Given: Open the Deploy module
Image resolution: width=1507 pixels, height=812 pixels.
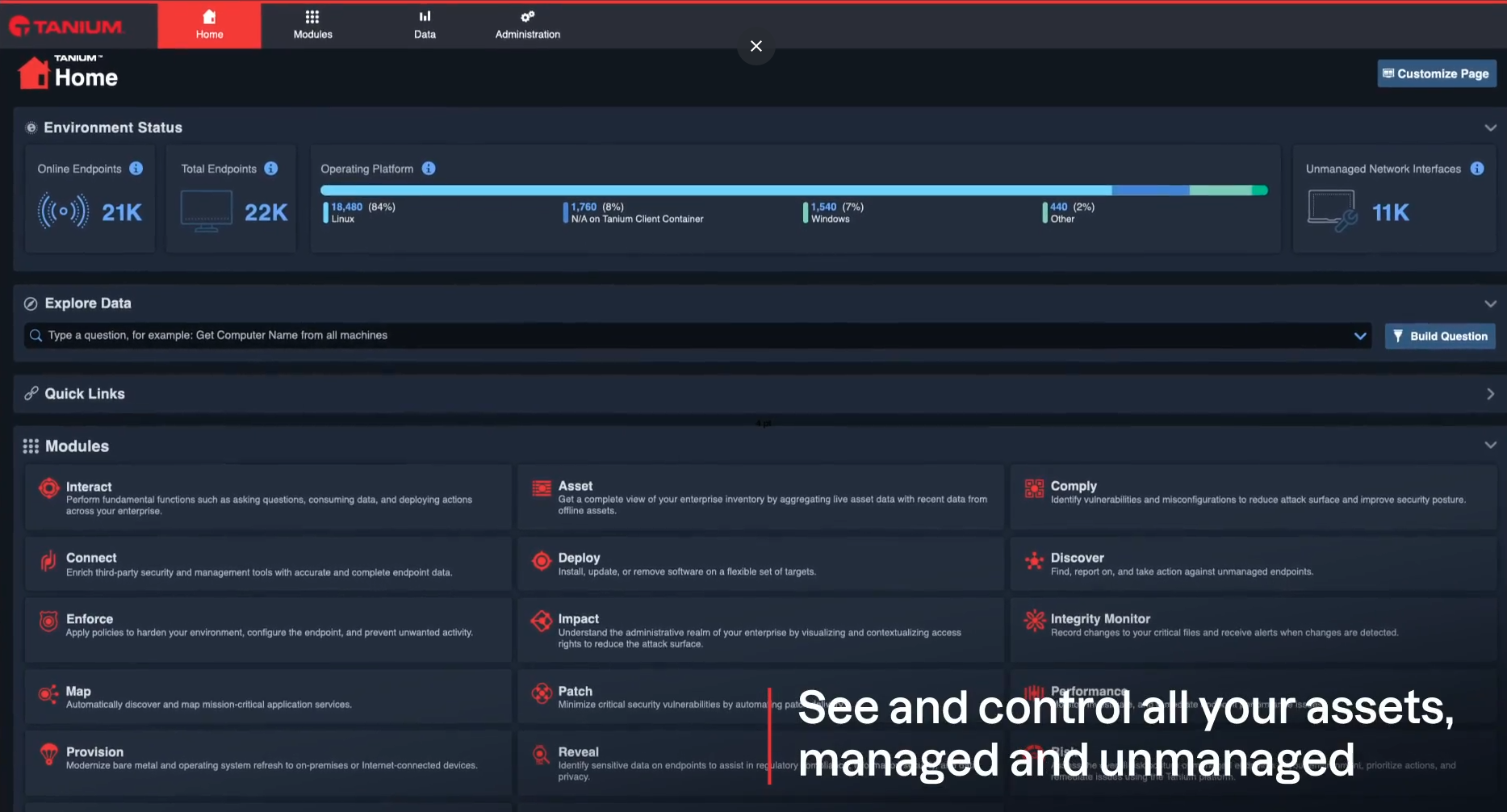Looking at the screenshot, I should [x=760, y=563].
